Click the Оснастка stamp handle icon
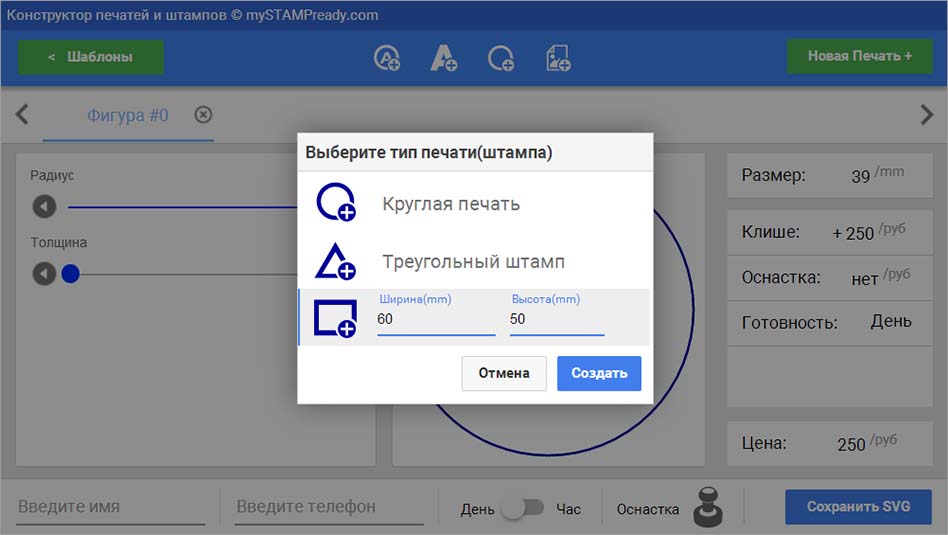 [708, 507]
